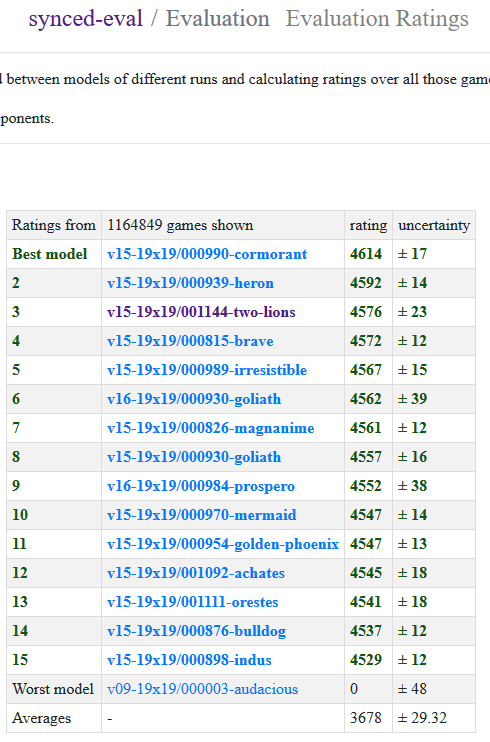This screenshot has width=490, height=742.
Task: Open model v15-19x19/000898-indus
Action: 189,660
